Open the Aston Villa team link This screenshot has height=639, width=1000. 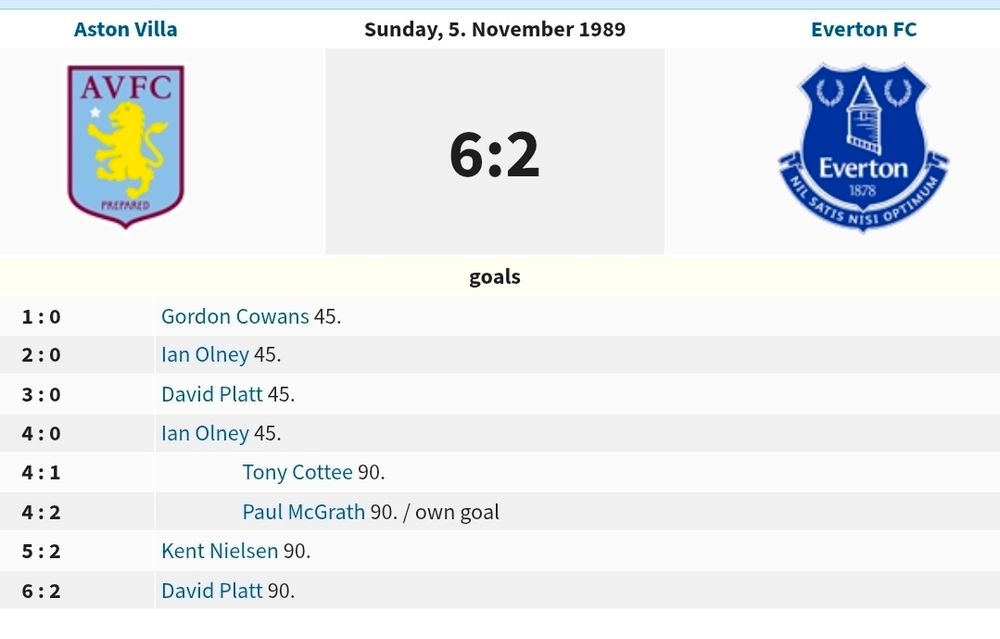pyautogui.click(x=126, y=29)
